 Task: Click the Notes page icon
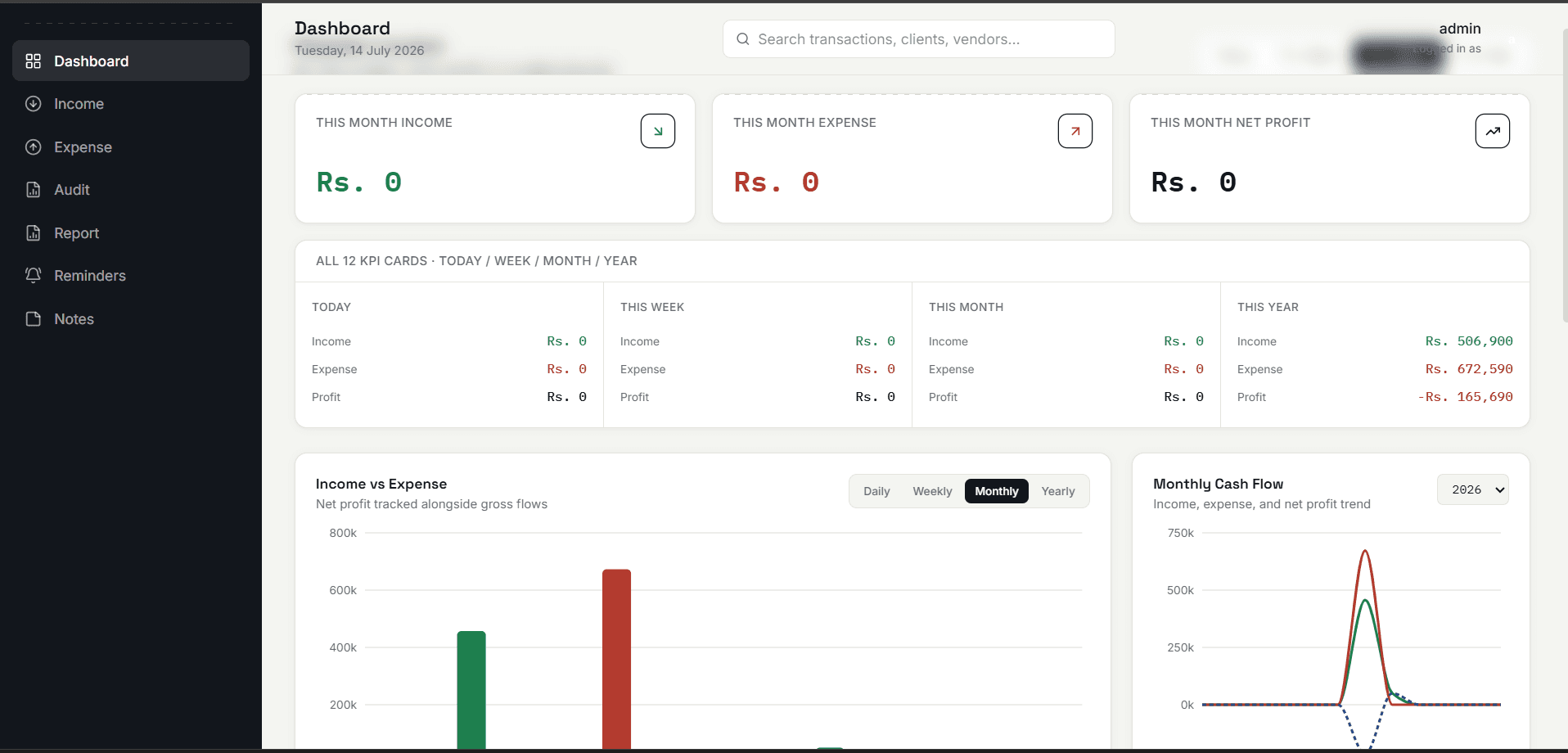(x=33, y=319)
